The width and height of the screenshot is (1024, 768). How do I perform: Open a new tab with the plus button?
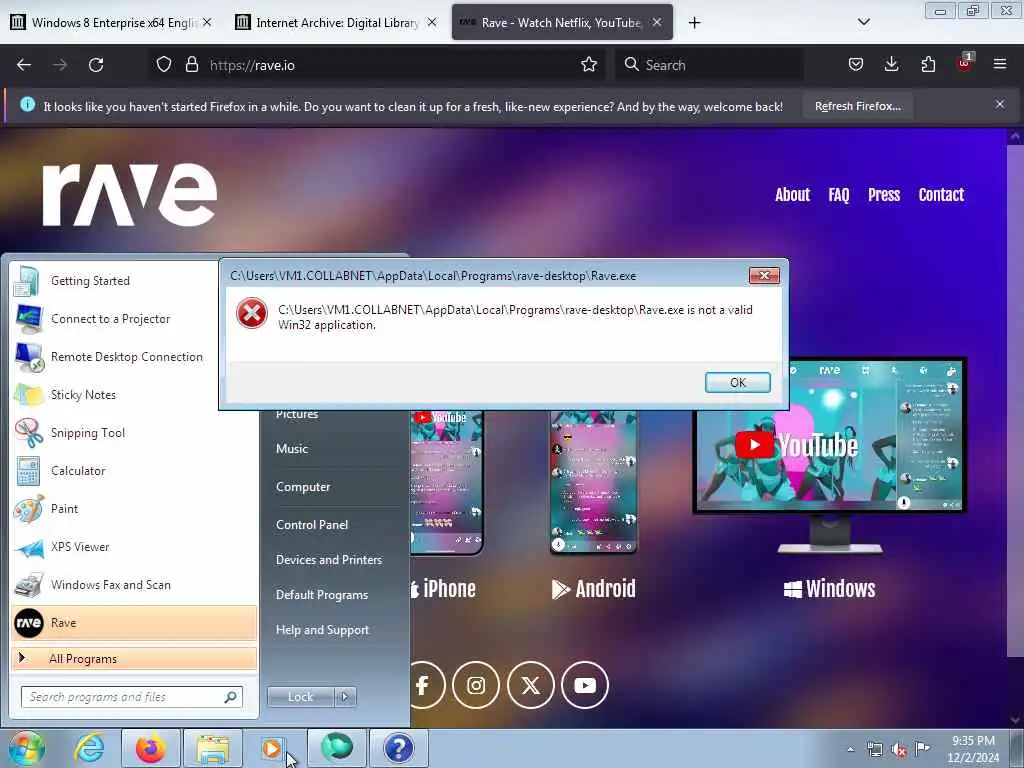pyautogui.click(x=694, y=23)
